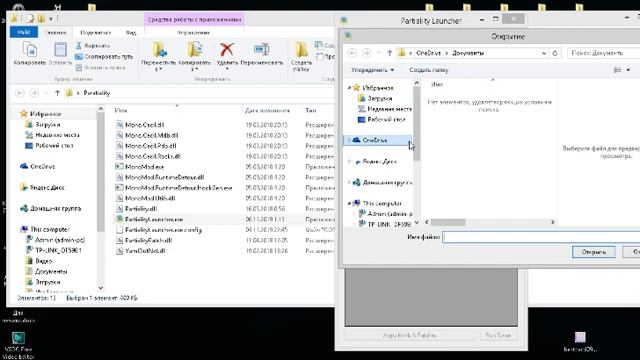Select the docx file icon on the desktop
The image size is (640, 360).
18,316
